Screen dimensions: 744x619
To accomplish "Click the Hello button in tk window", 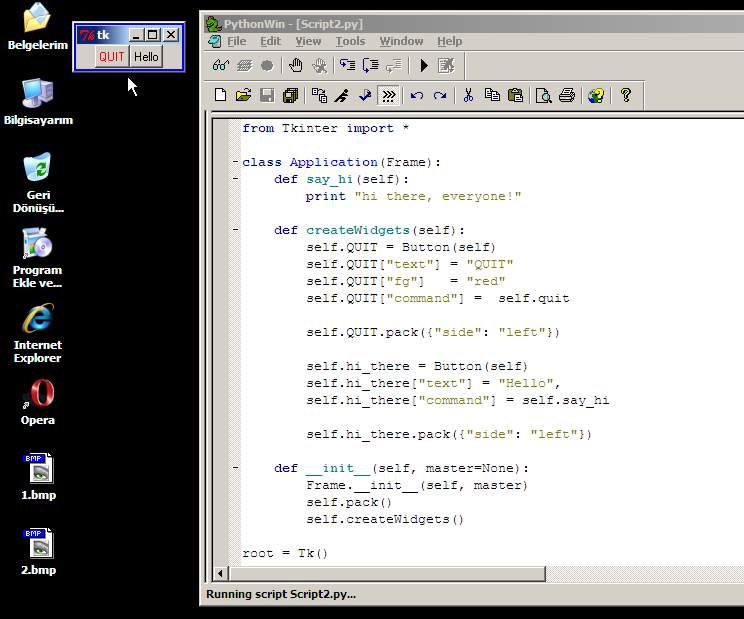I will pyautogui.click(x=146, y=57).
